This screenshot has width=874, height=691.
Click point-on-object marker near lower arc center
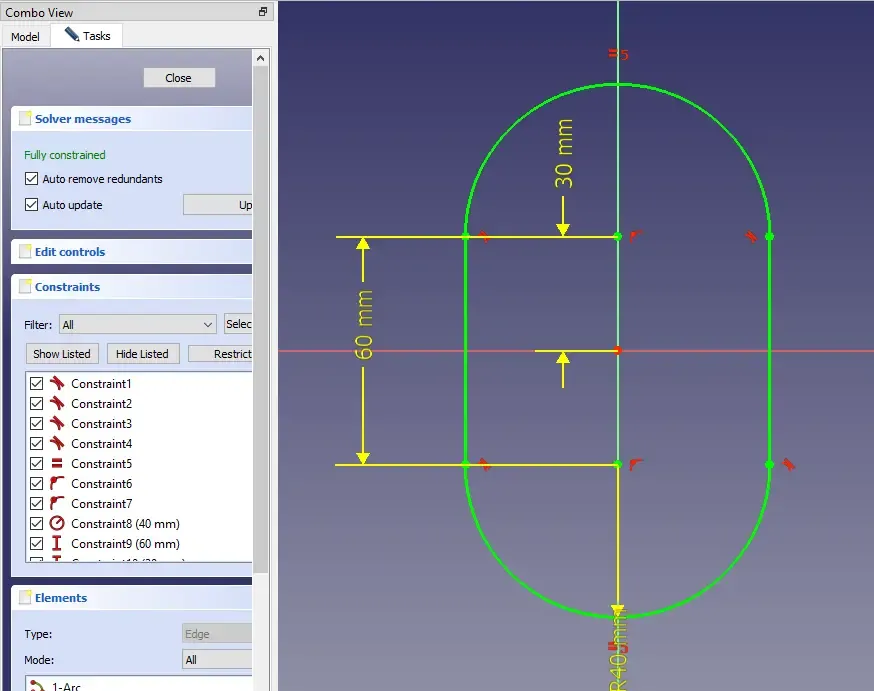coord(635,464)
